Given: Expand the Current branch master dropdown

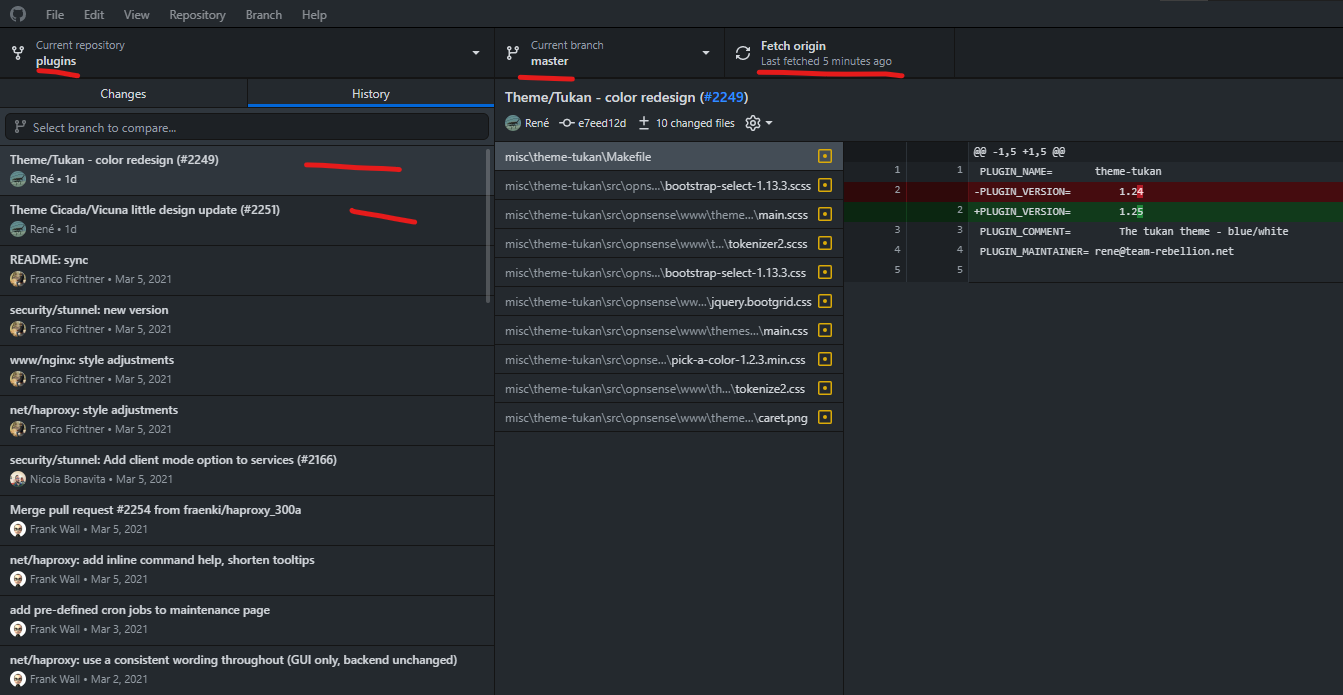Looking at the screenshot, I should [x=609, y=53].
